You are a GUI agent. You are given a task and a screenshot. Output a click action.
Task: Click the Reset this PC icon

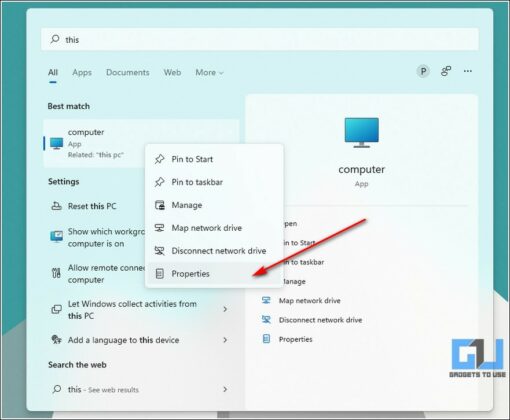pos(56,206)
